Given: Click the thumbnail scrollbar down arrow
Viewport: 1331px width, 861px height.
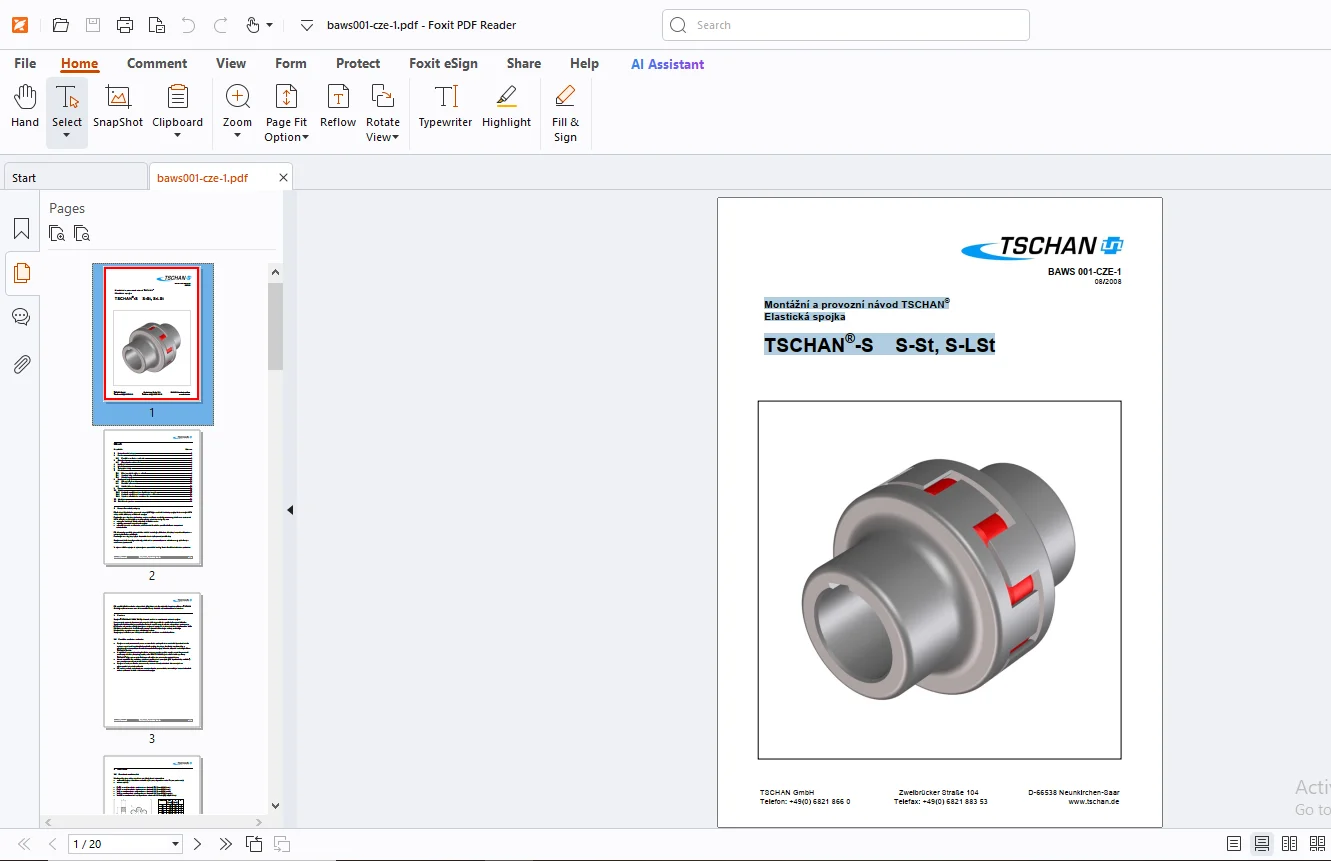Looking at the screenshot, I should (x=275, y=806).
